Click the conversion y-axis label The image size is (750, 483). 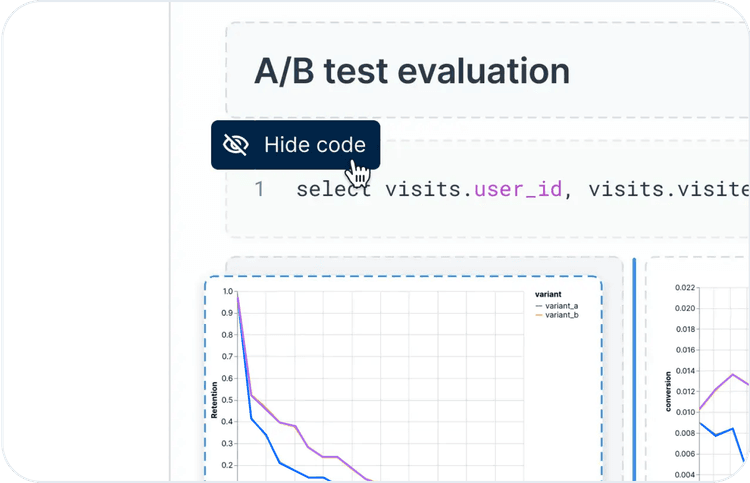[x=668, y=390]
